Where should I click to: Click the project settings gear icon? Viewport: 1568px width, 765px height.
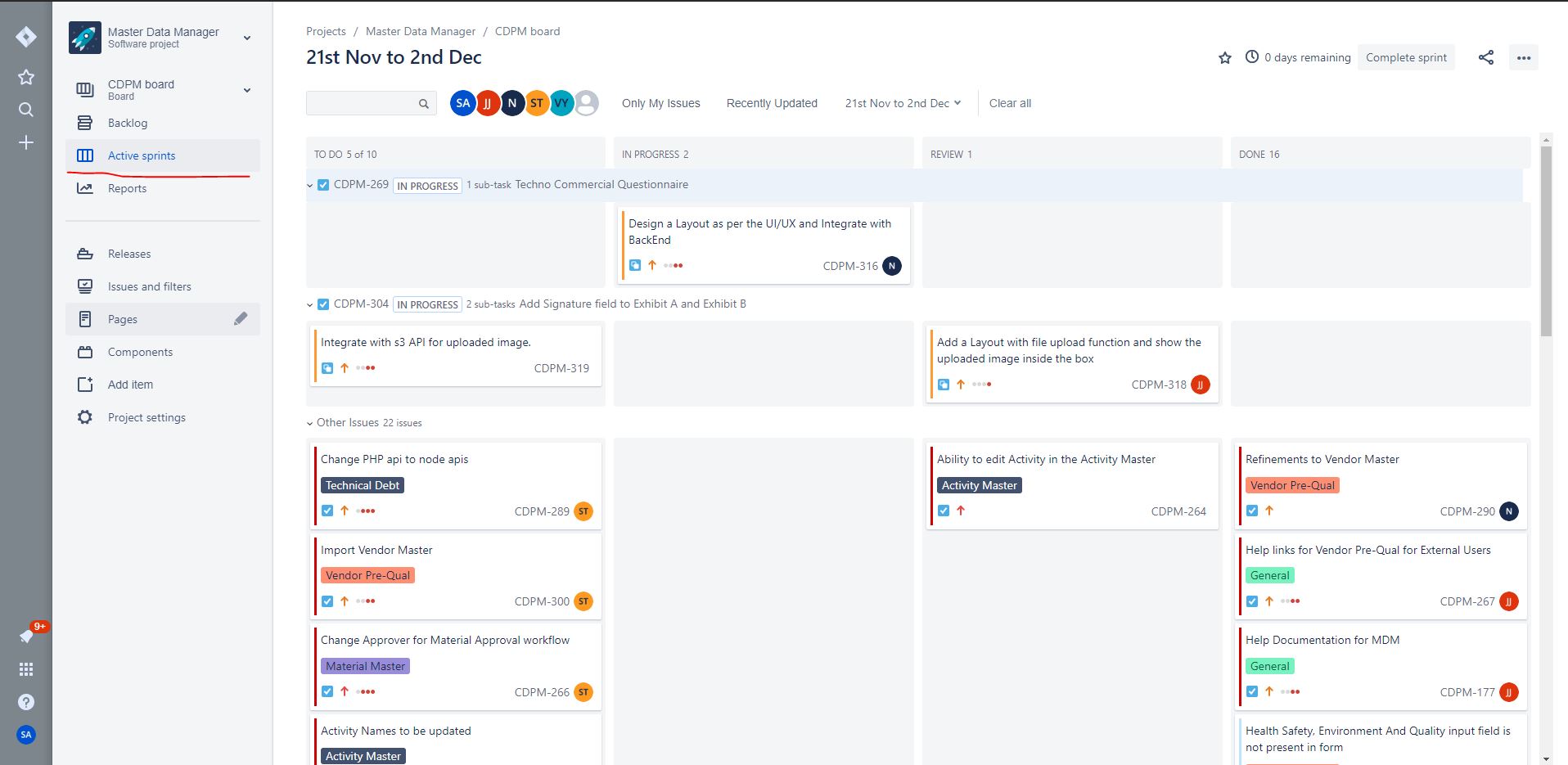click(85, 417)
